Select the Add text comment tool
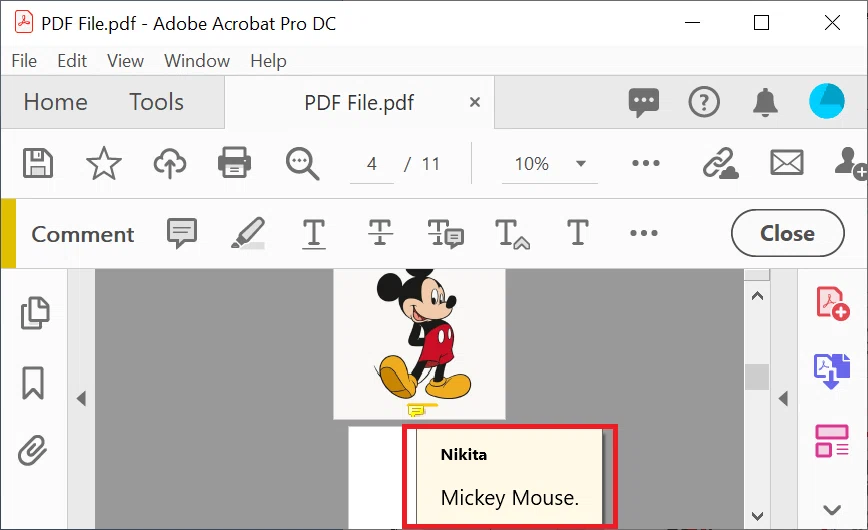Viewport: 868px width, 530px height. [577, 233]
